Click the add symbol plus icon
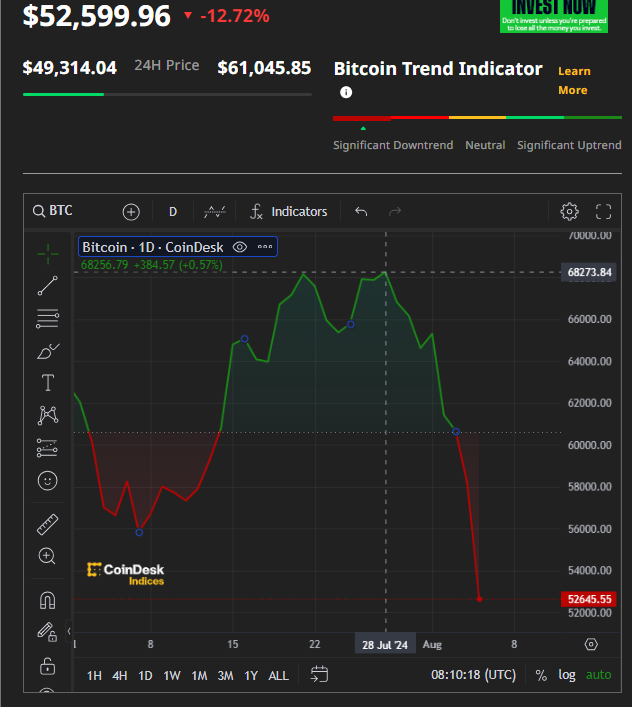 tap(131, 211)
